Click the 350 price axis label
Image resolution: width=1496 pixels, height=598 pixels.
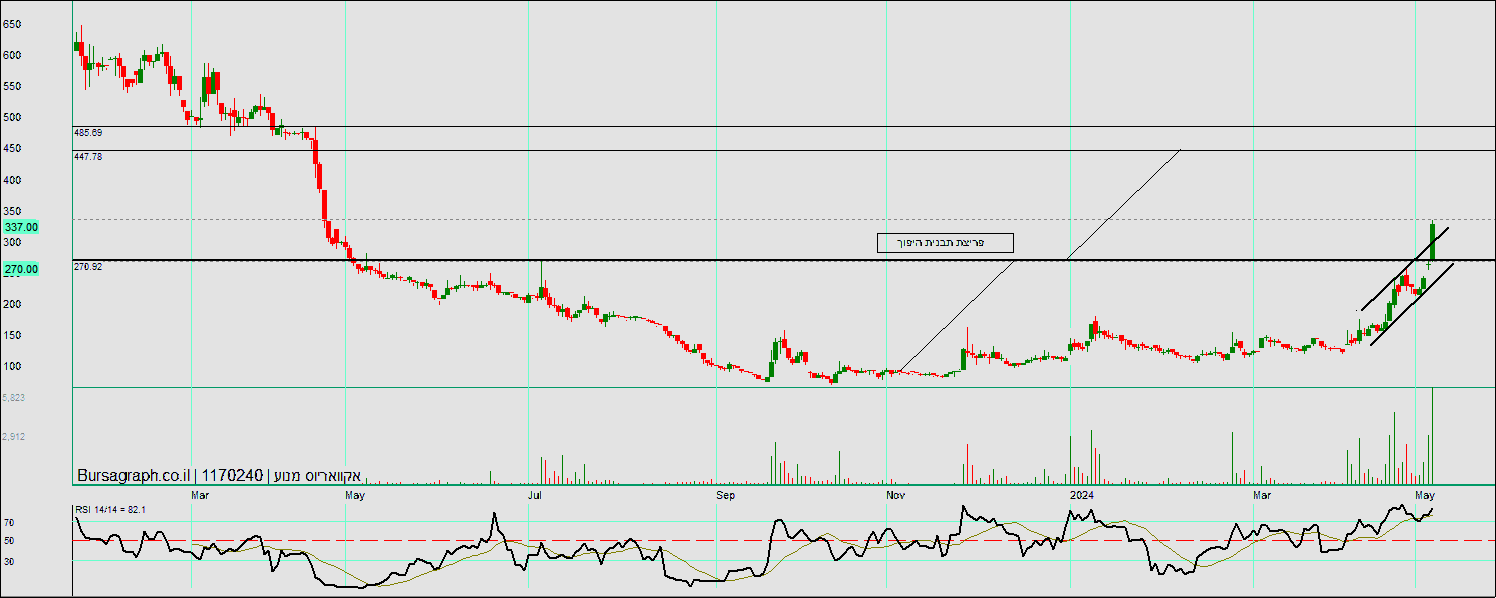(12, 211)
